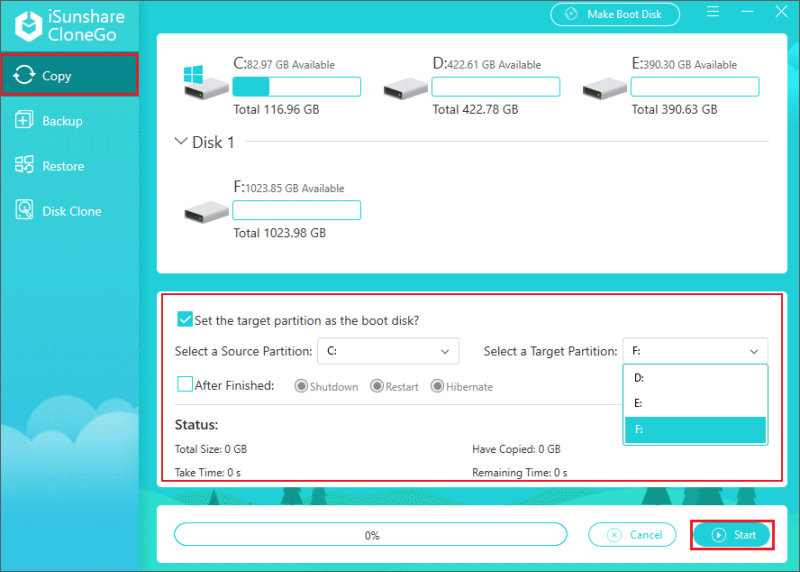Click the 'Total 390.63 GB' text
The height and width of the screenshot is (572, 800).
click(x=674, y=110)
